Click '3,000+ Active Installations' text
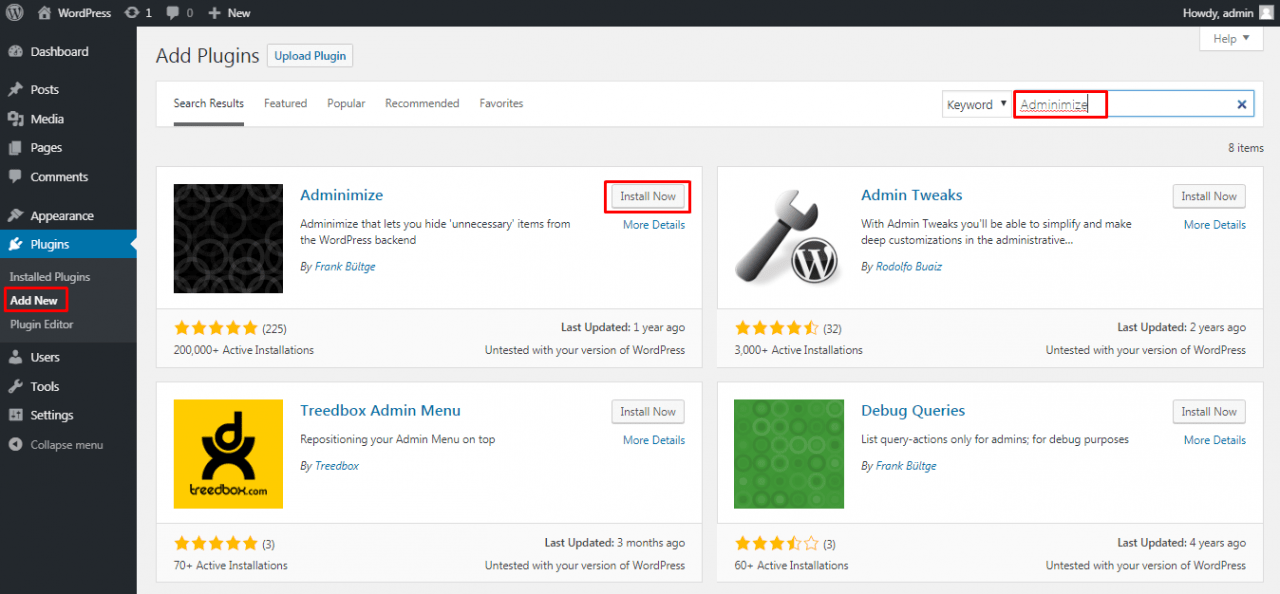This screenshot has height=594, width=1280. pyautogui.click(x=799, y=350)
